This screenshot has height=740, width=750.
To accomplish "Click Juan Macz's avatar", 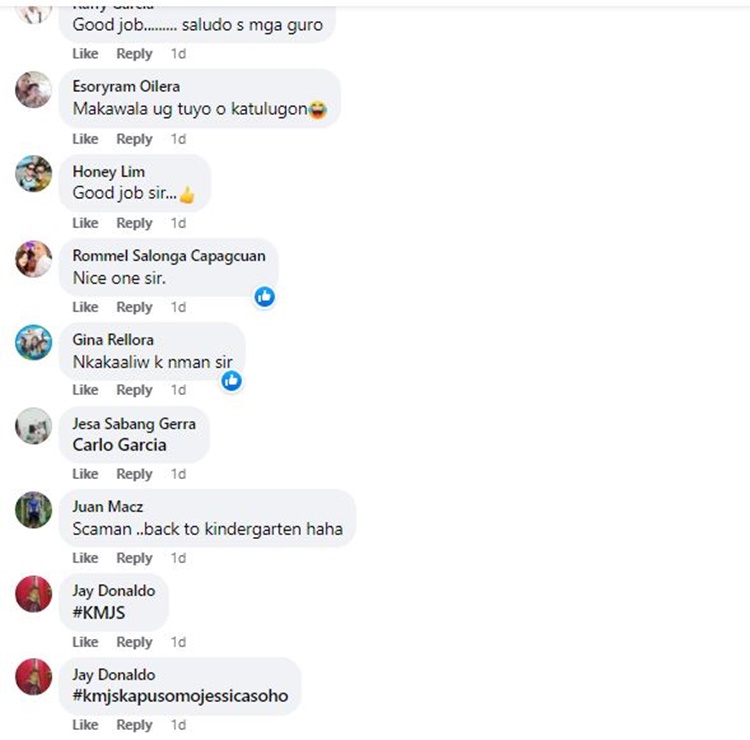I will click(x=33, y=510).
